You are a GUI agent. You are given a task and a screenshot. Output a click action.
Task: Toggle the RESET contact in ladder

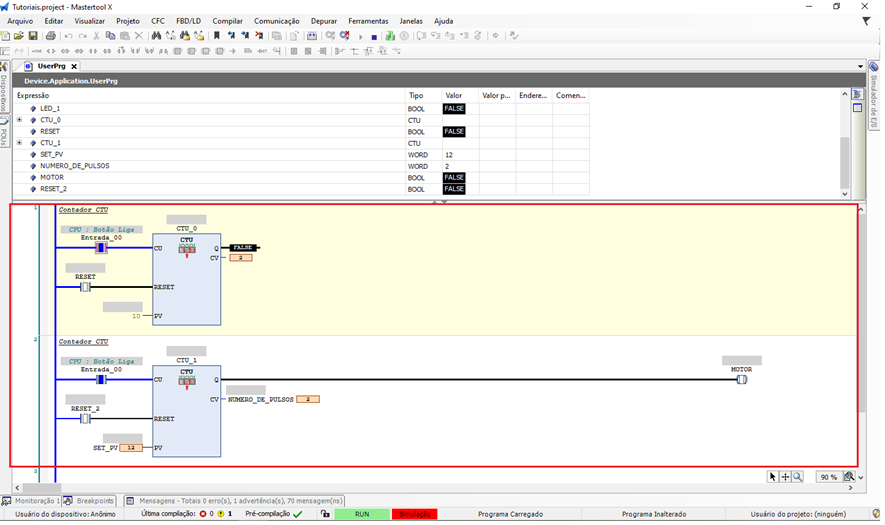(85, 287)
